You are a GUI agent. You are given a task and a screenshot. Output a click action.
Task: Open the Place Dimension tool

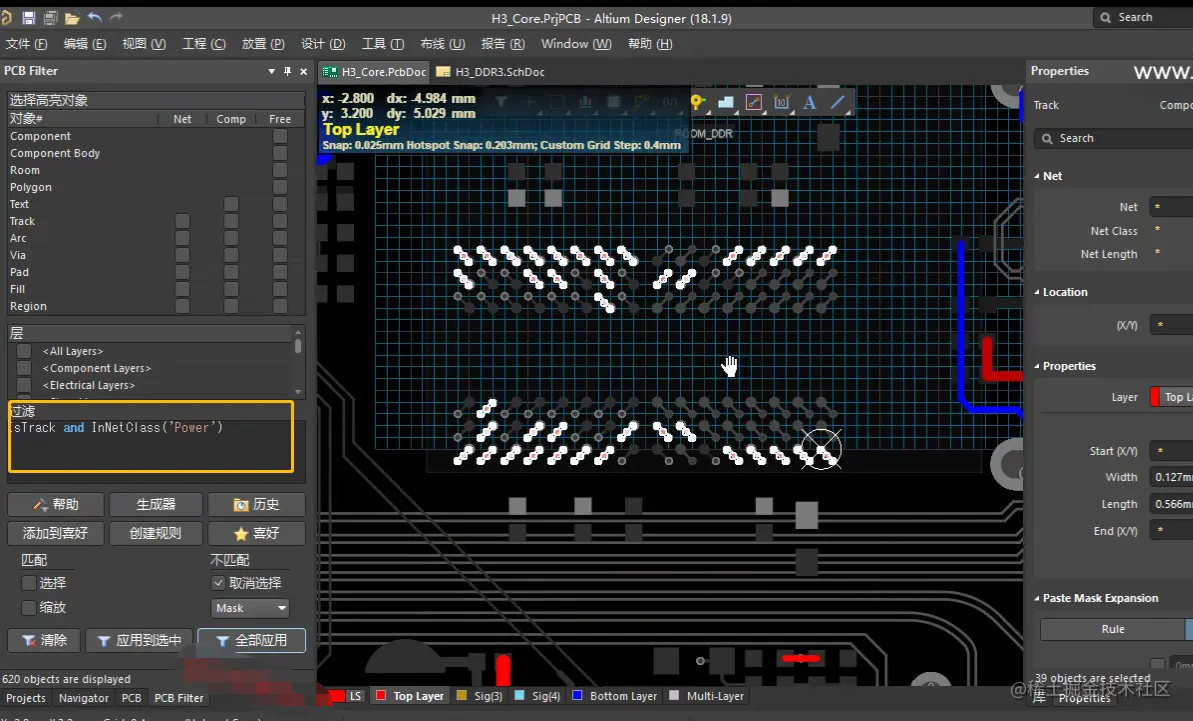[781, 100]
